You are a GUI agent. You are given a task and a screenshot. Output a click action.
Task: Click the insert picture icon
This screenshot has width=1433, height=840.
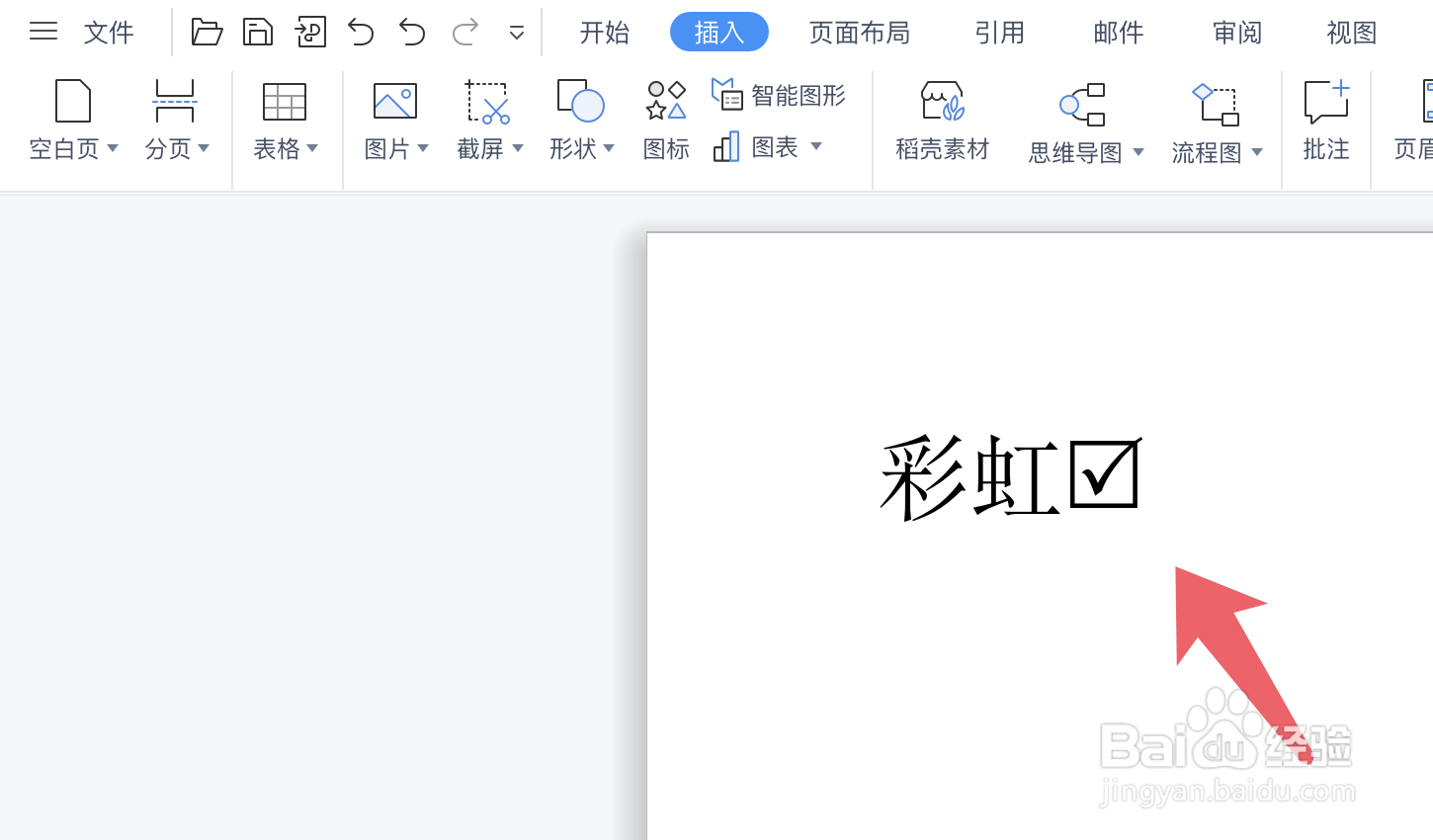(395, 102)
